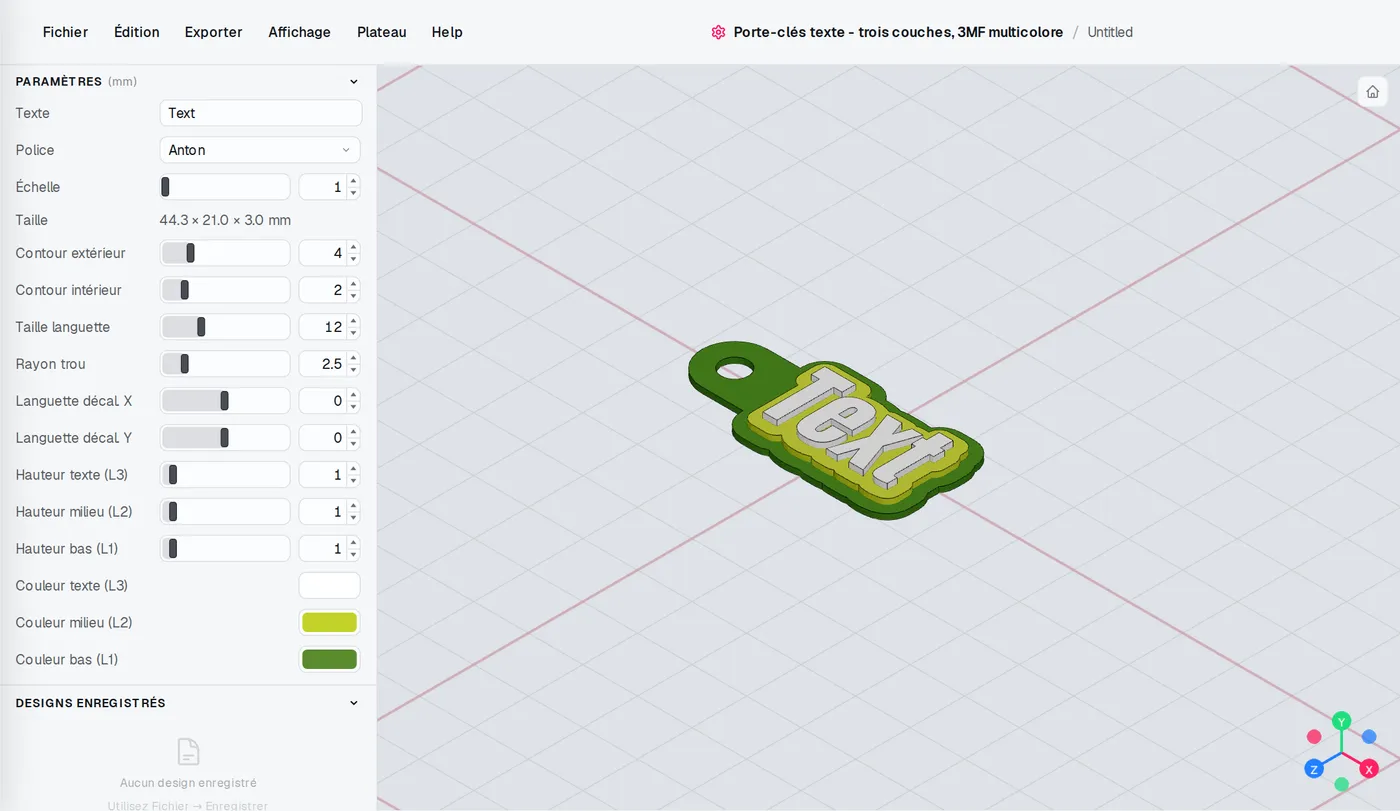The width and height of the screenshot is (1400, 811).
Task: Click the Rayon trou slider
Action: (225, 364)
